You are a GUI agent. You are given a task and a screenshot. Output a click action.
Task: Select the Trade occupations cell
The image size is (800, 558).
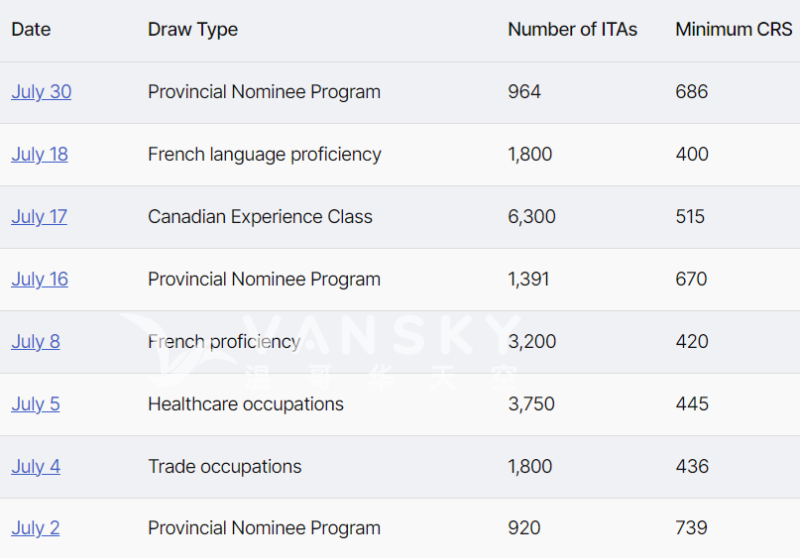coord(224,467)
